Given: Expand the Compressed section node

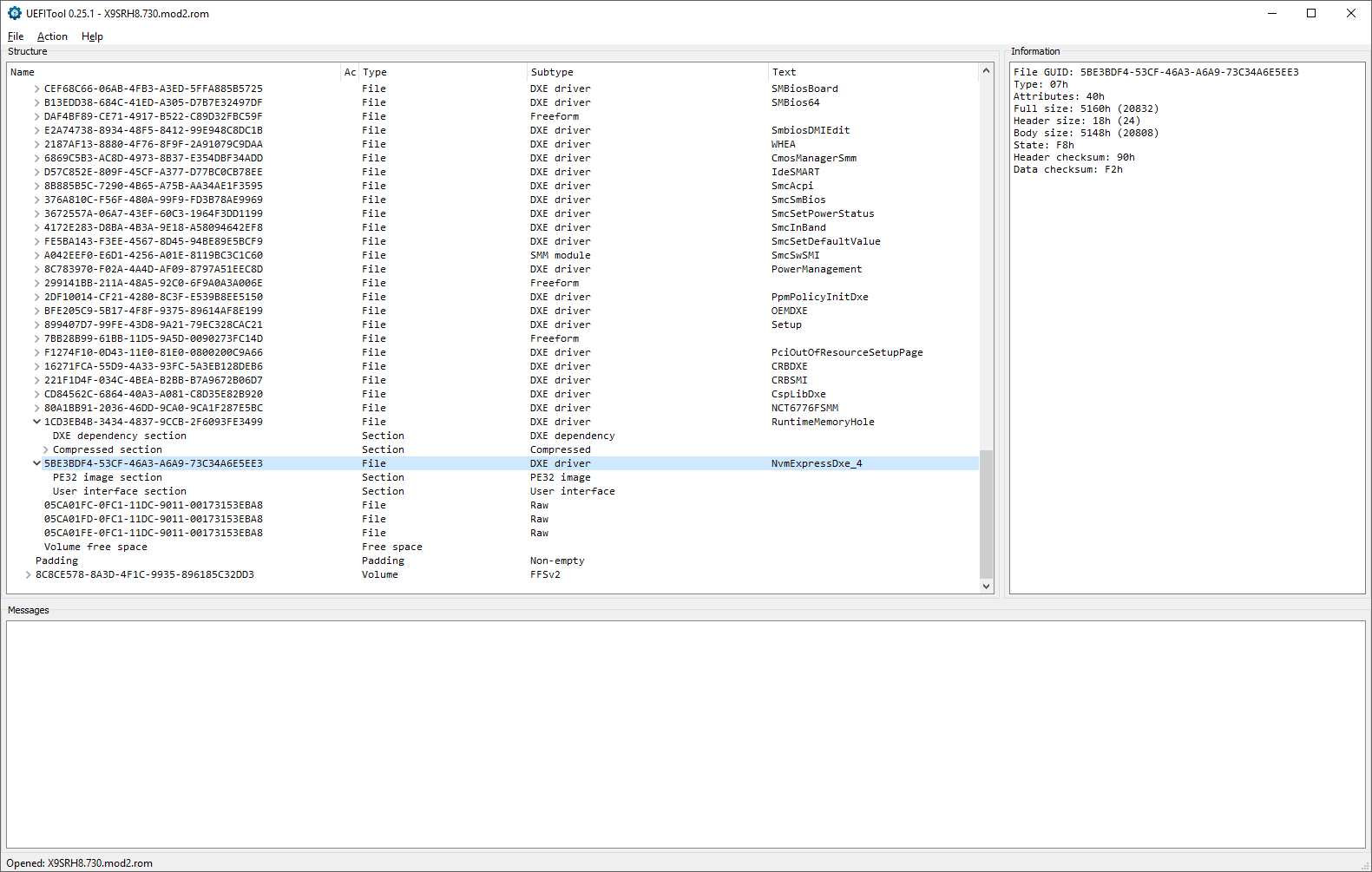Looking at the screenshot, I should pos(45,449).
